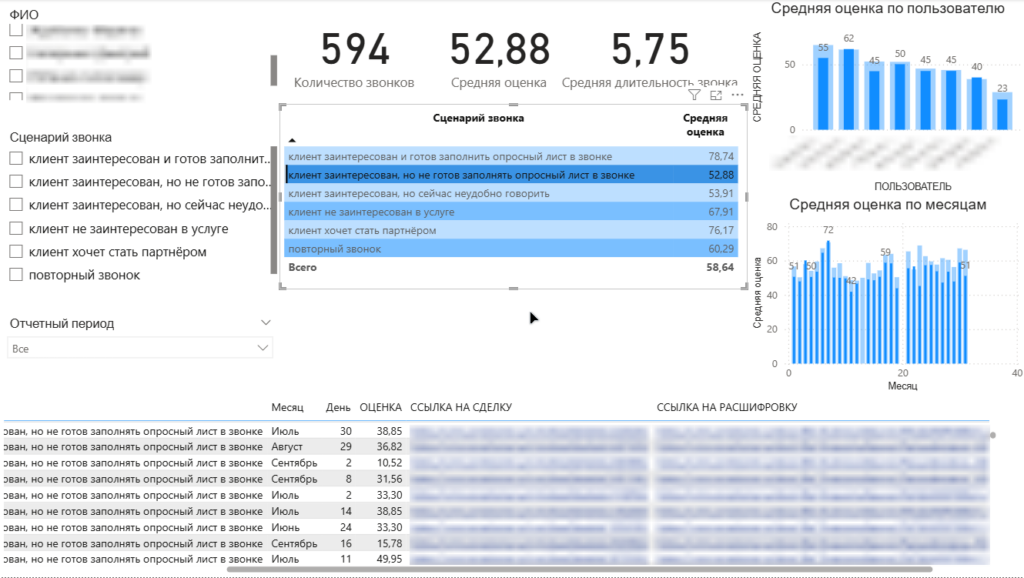This screenshot has height=578, width=1024.
Task: Click the 5,75 Средняя длительность card
Action: click(x=650, y=60)
